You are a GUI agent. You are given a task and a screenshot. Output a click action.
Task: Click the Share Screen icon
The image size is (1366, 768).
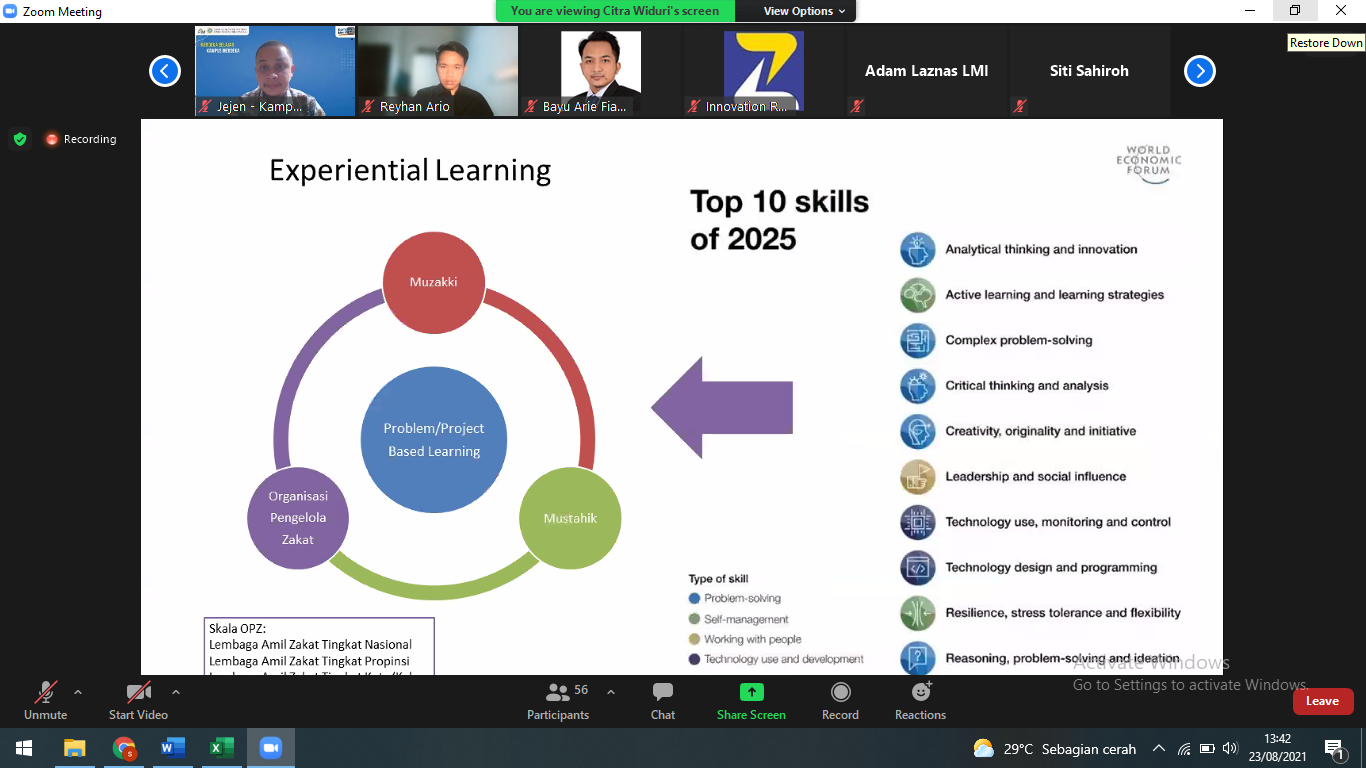click(x=751, y=692)
